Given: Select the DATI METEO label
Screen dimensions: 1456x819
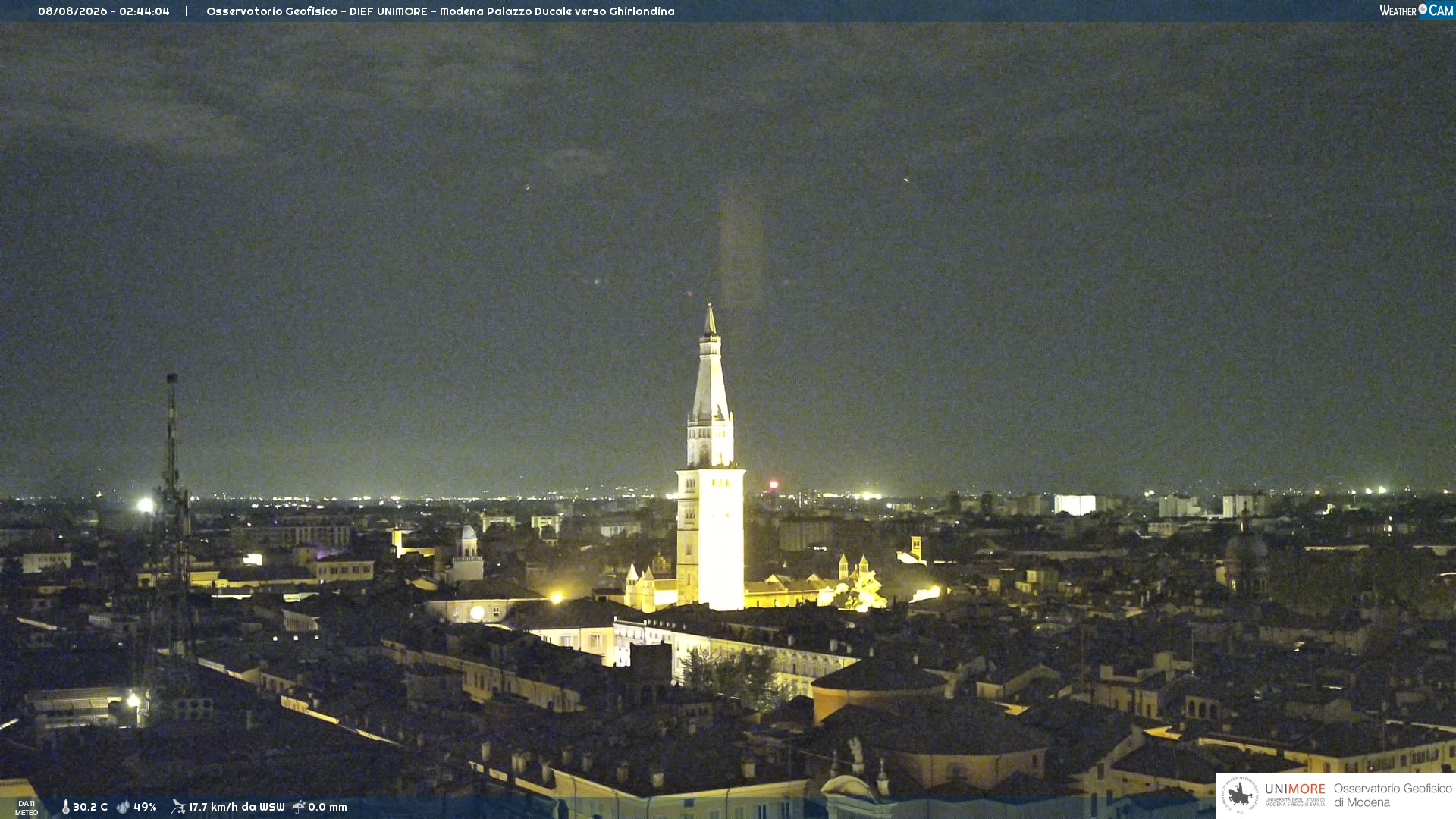Looking at the screenshot, I should click(x=27, y=808).
